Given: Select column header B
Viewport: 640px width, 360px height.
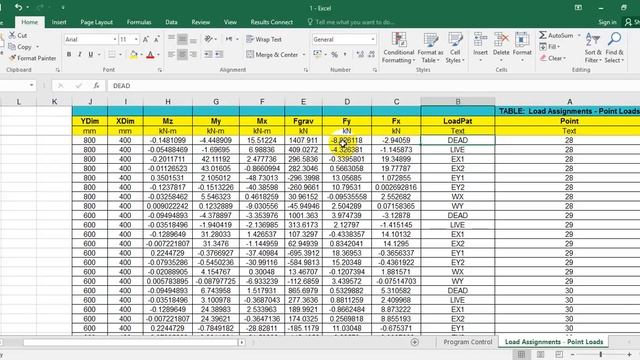Looking at the screenshot, I should (458, 102).
